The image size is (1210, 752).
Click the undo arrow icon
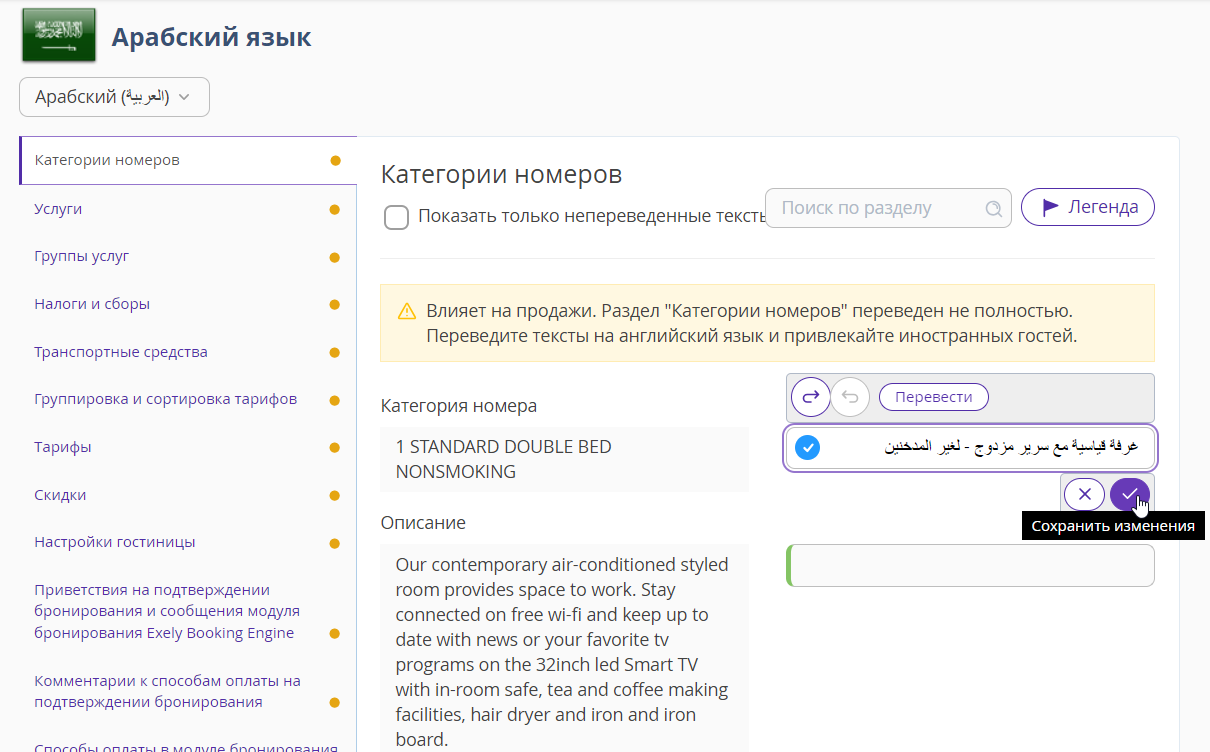[850, 397]
